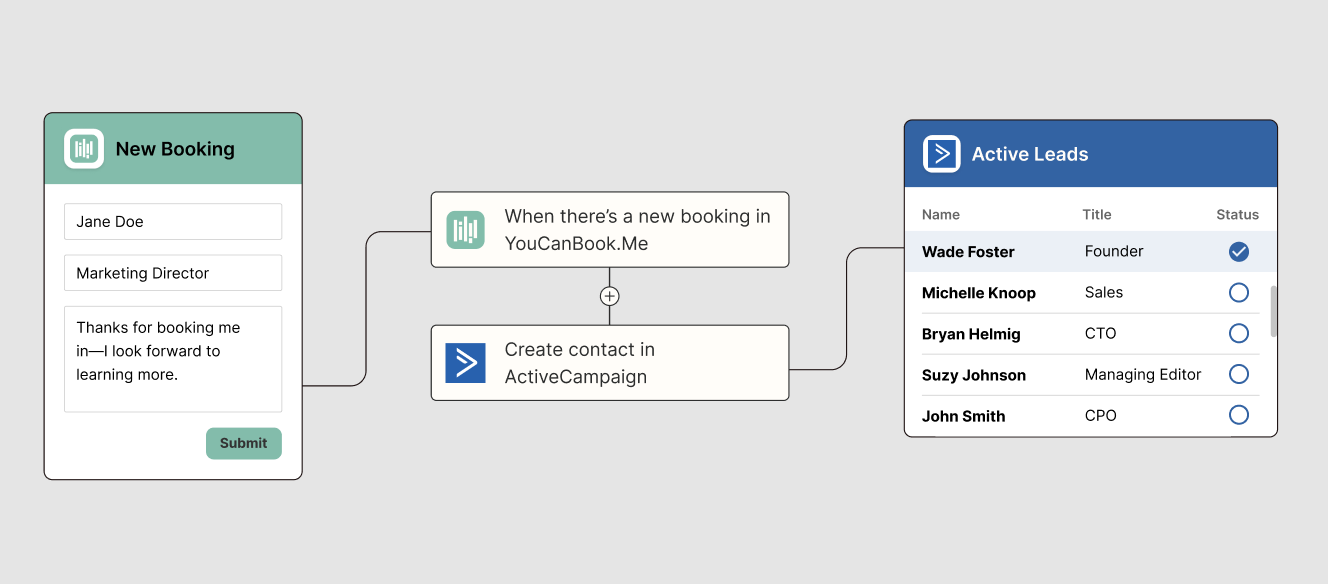Screen dimensions: 1328x584
Task: Check the status circle for Suzy Johnson
Action: (1239, 375)
